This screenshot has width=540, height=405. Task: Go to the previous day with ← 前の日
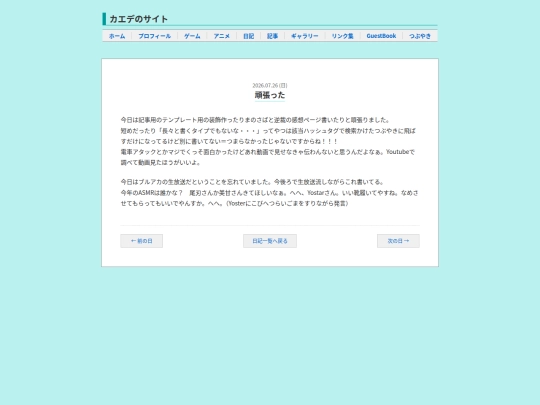point(142,241)
